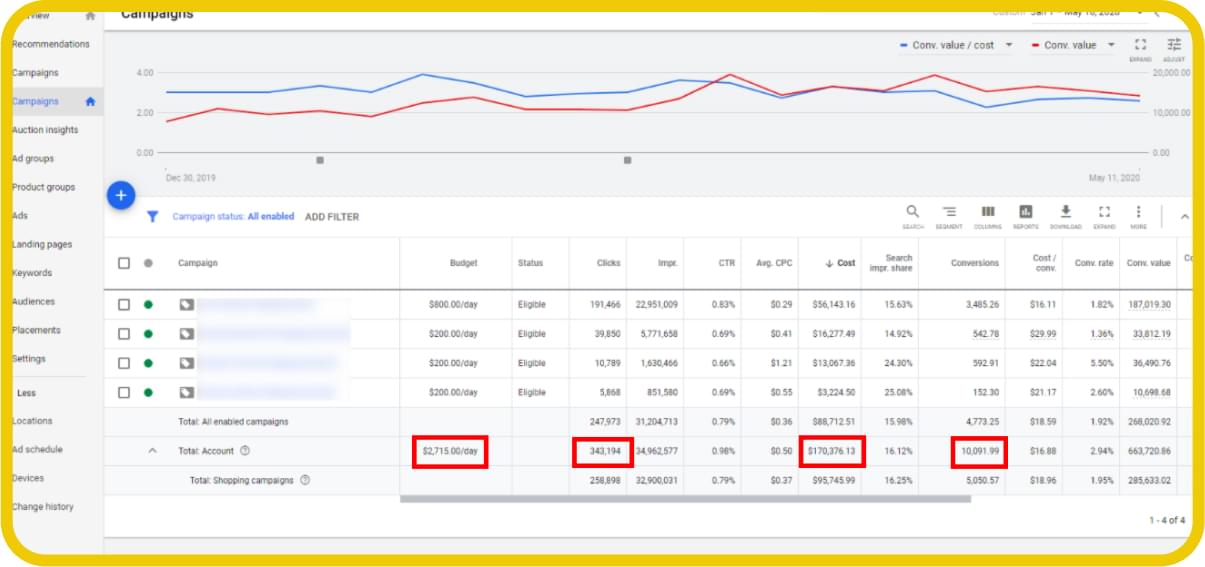The height and width of the screenshot is (567, 1205).
Task: Click the ADD FILTER button
Action: [x=331, y=217]
